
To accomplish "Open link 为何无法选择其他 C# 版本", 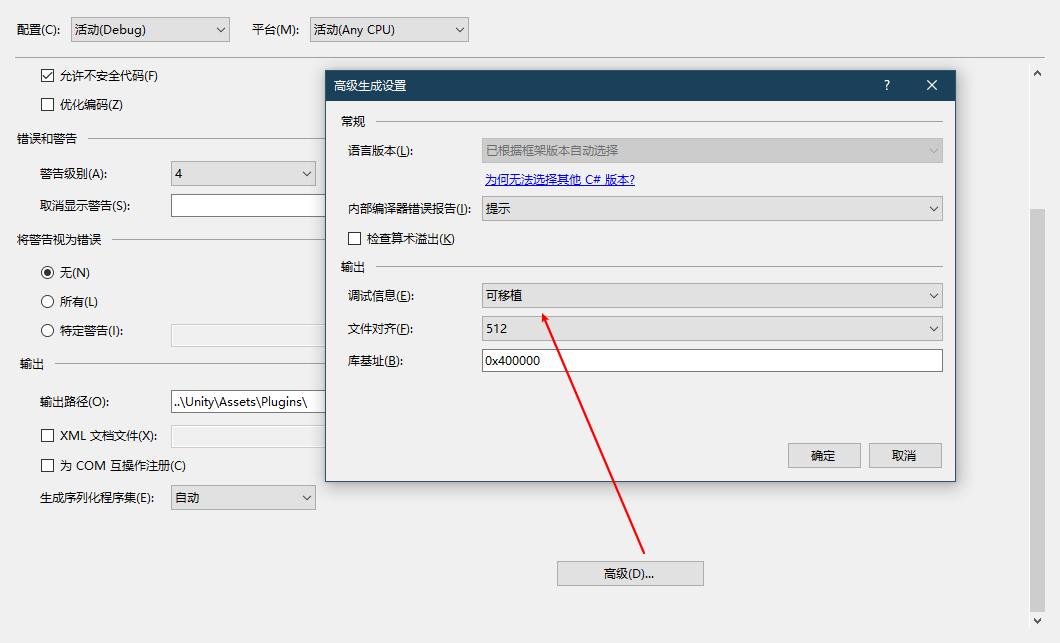I will click(x=559, y=180).
